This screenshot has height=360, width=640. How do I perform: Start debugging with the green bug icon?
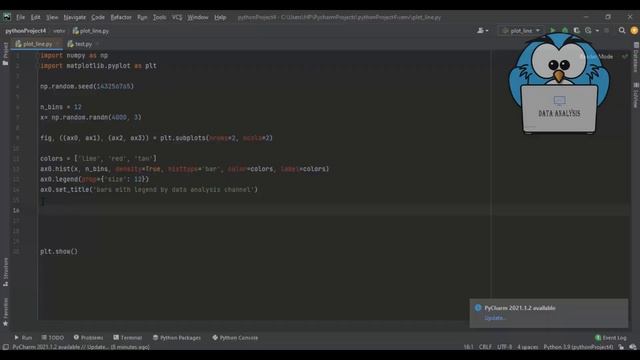click(565, 31)
